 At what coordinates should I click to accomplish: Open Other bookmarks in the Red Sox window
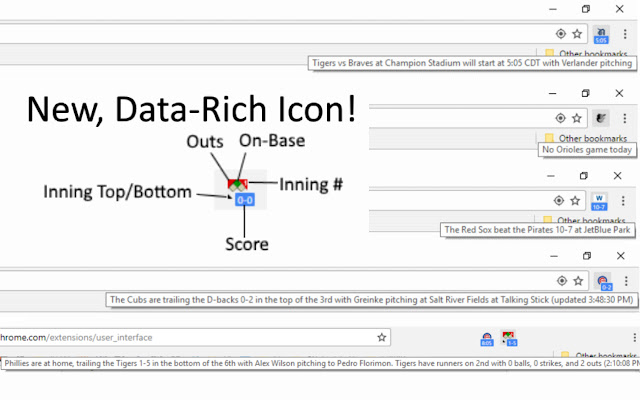[584, 220]
